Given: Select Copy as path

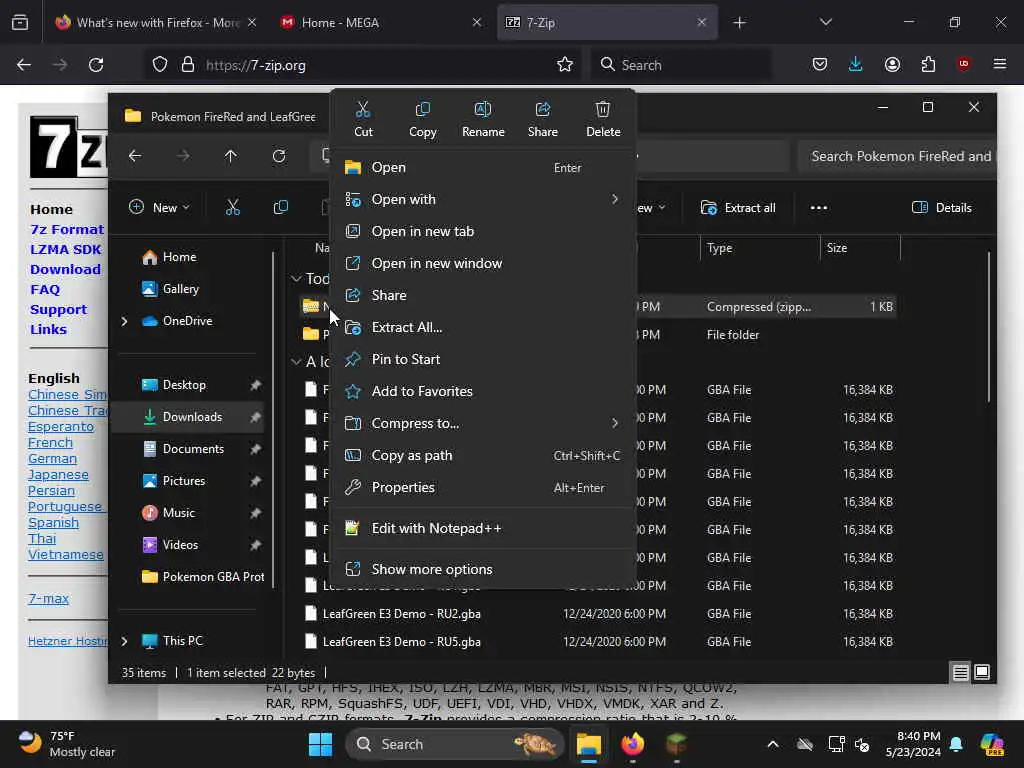Looking at the screenshot, I should 483,455.
